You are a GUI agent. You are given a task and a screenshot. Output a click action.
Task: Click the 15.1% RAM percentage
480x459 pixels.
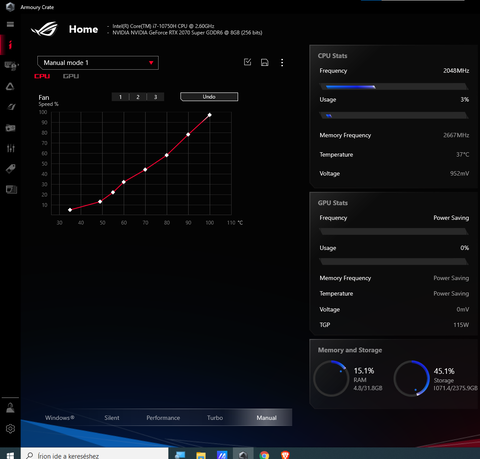pos(364,371)
